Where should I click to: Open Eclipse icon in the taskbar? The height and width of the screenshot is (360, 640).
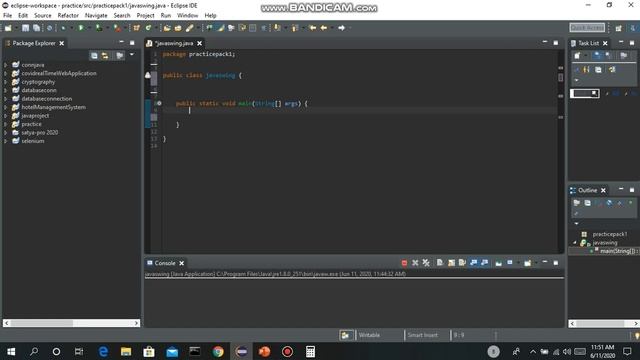241,351
